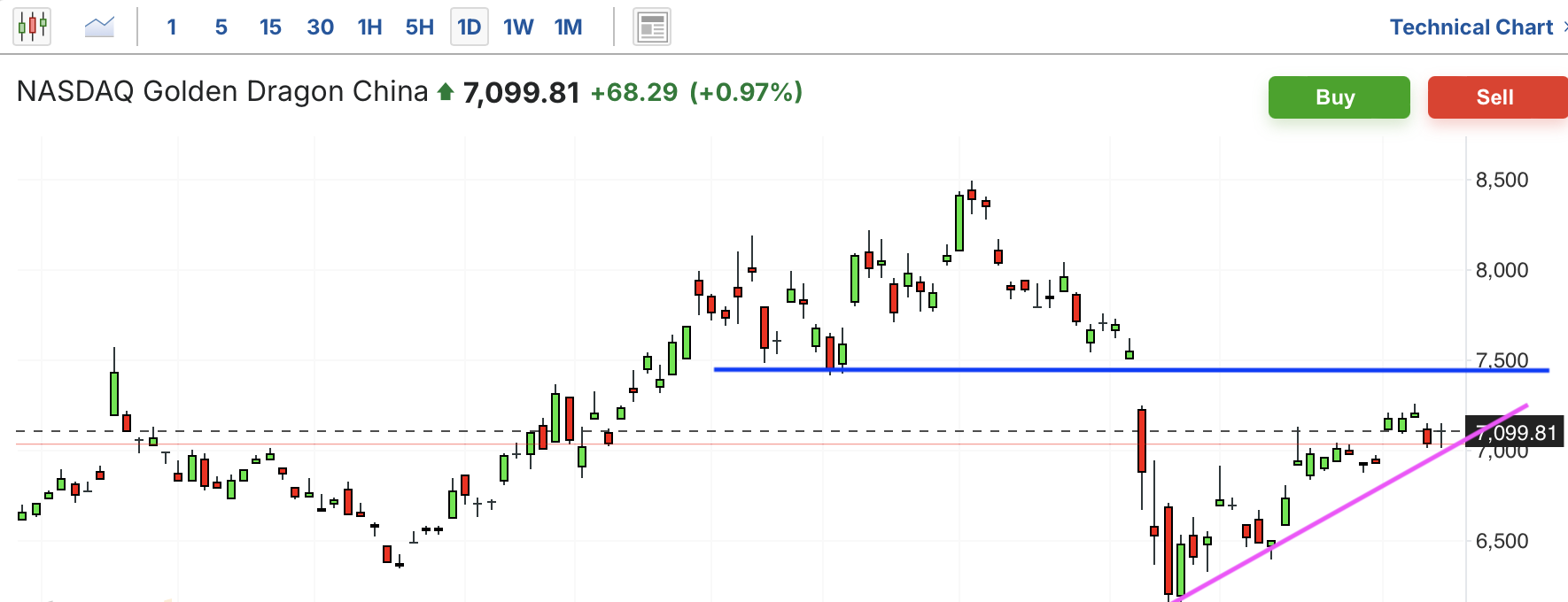
Task: Click the green Buy button
Action: tap(1339, 97)
